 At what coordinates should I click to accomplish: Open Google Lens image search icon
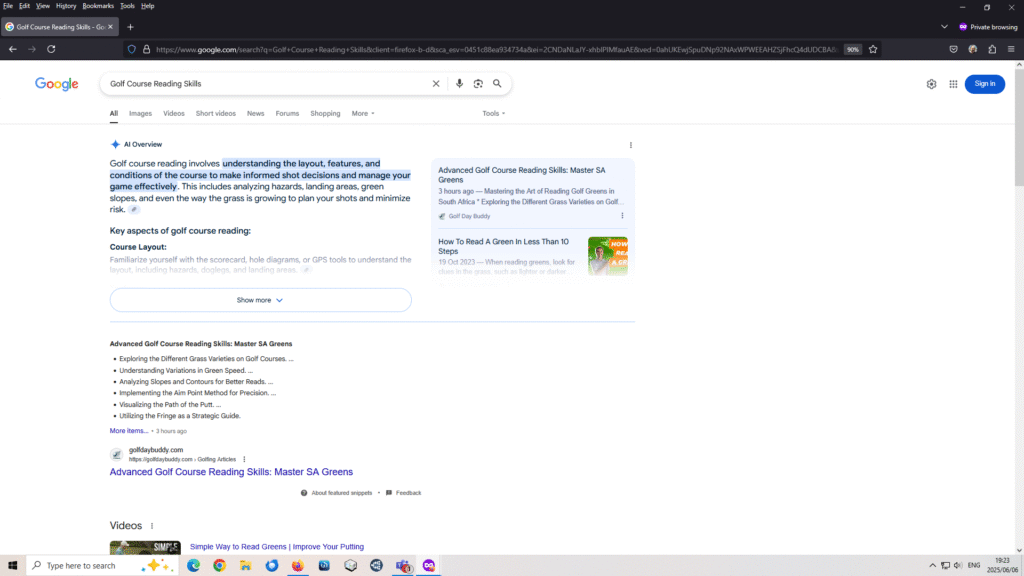478,84
